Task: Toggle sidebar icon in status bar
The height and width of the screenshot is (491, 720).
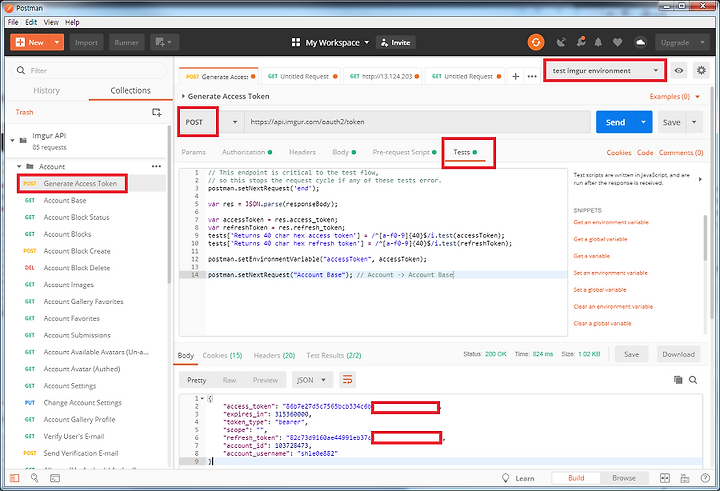Action: (14, 478)
